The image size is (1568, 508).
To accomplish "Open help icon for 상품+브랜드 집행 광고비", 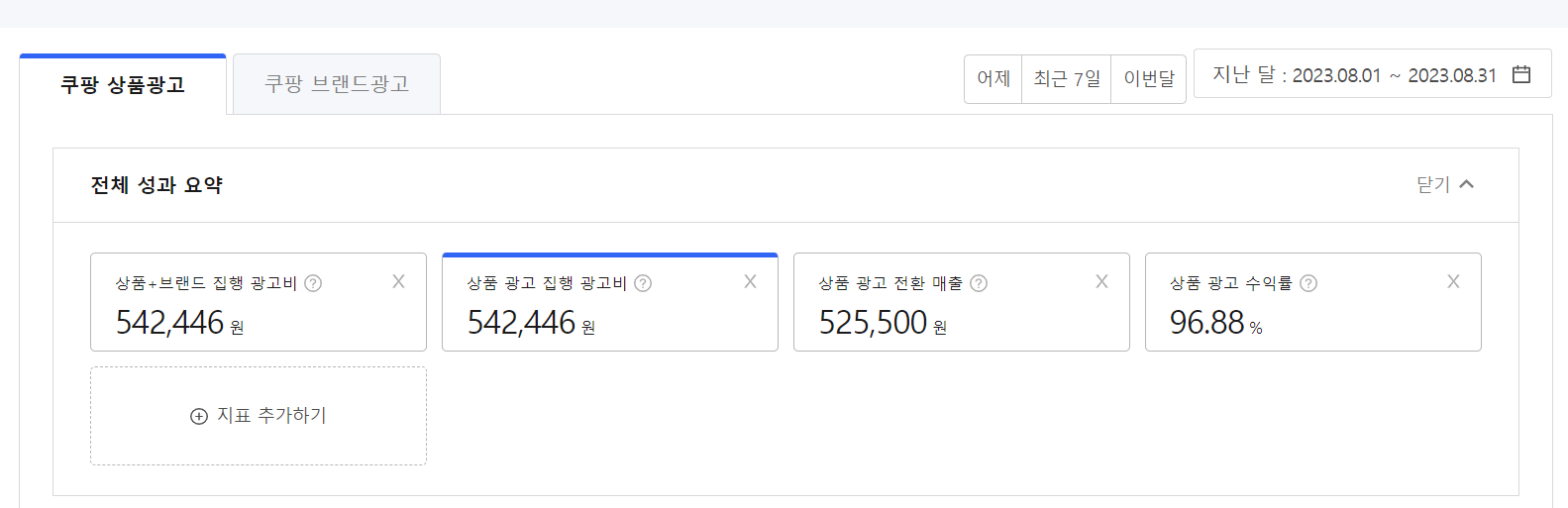I will (x=313, y=283).
